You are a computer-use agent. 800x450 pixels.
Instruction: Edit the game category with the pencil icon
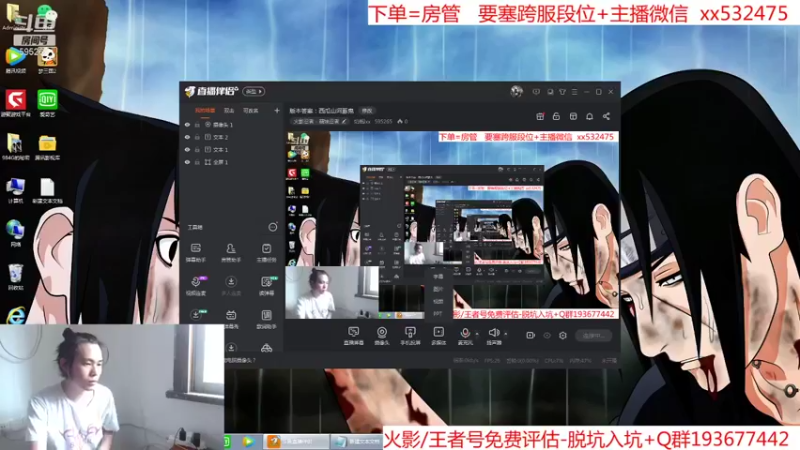click(x=344, y=121)
